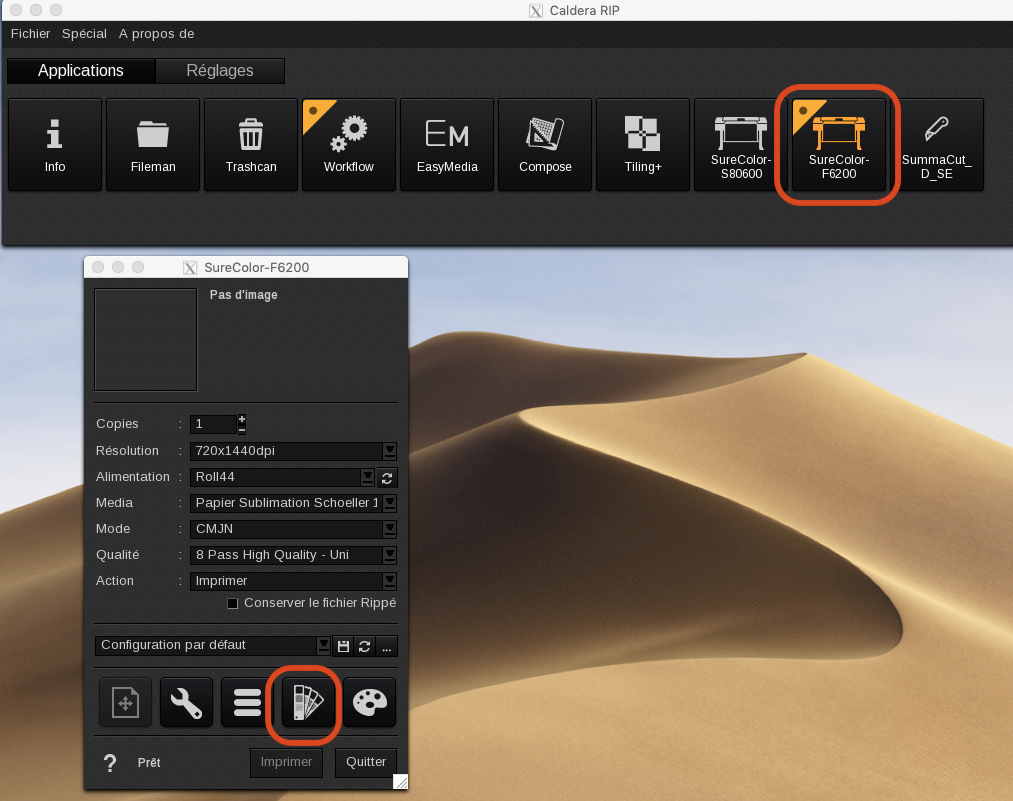Open configuration more options button

(x=386, y=646)
